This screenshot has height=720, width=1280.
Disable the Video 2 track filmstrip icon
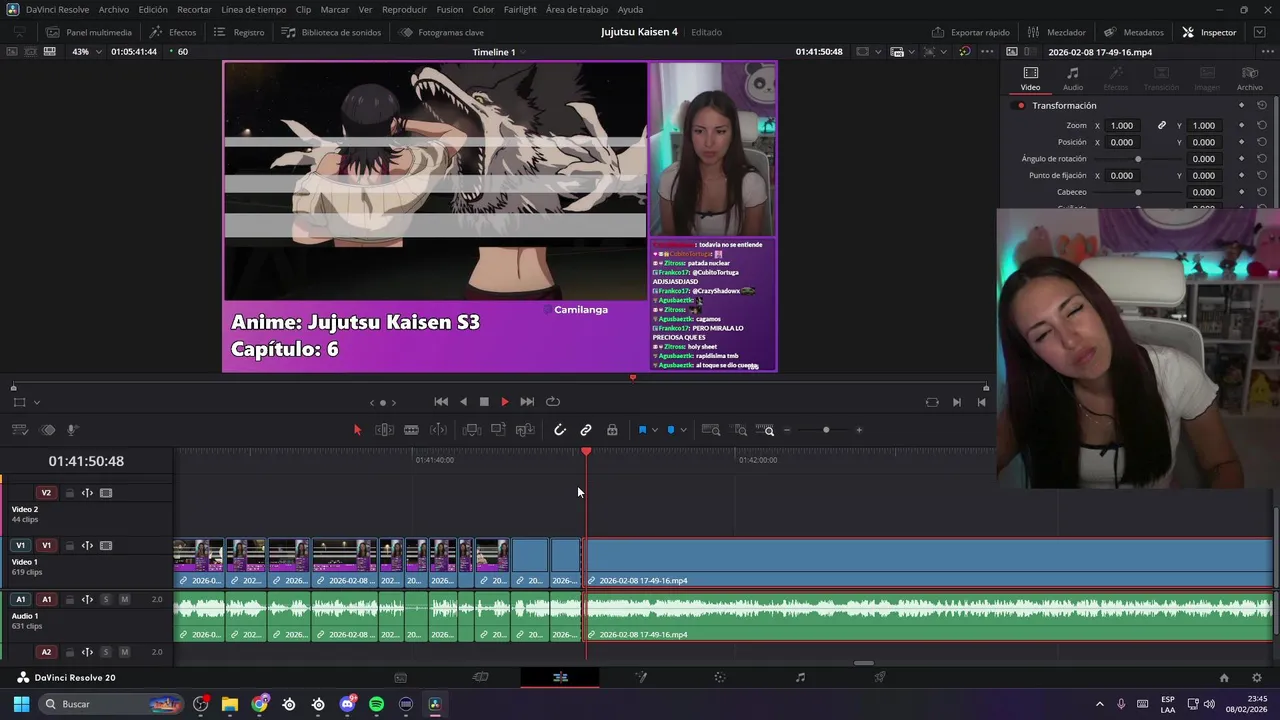[106, 493]
